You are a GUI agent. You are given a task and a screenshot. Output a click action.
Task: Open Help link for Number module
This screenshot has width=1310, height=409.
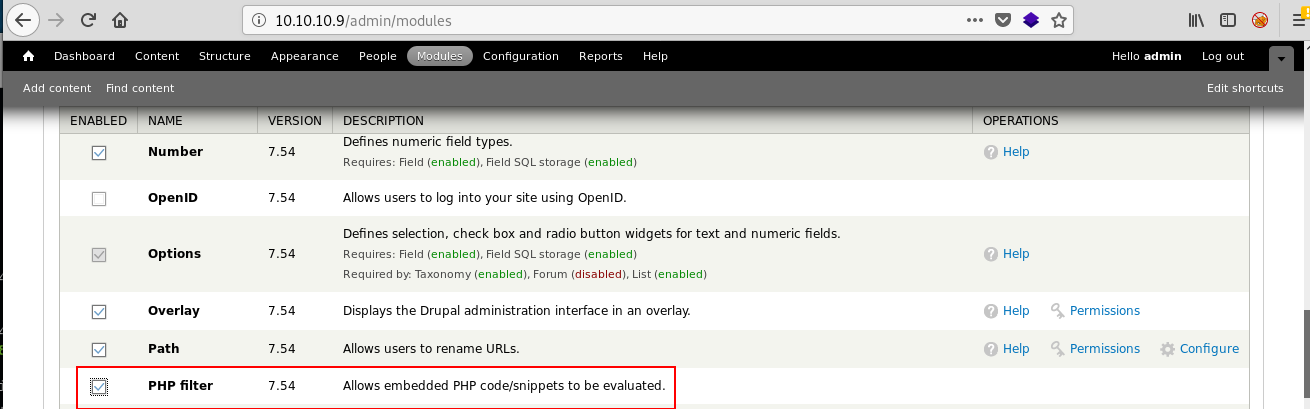coord(1016,152)
